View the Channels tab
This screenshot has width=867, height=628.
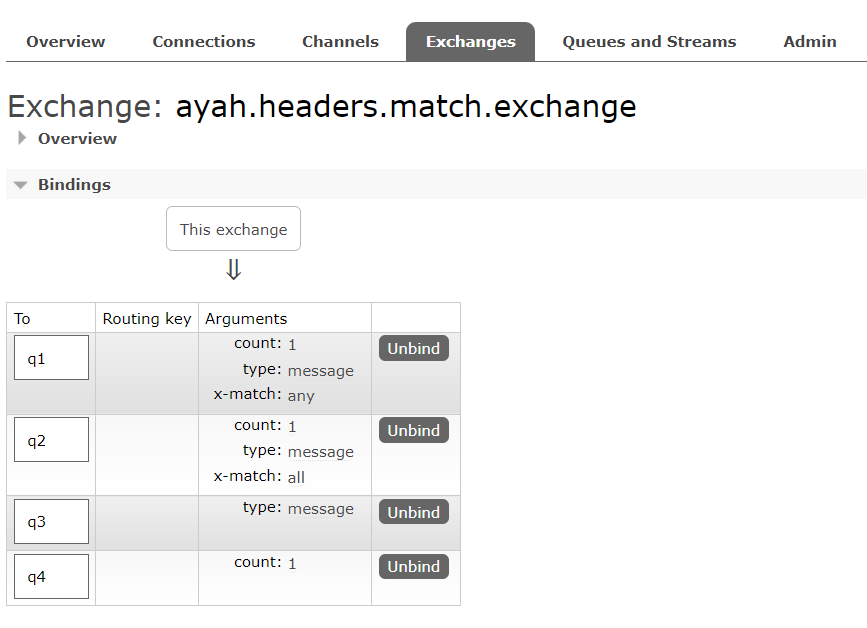340,41
